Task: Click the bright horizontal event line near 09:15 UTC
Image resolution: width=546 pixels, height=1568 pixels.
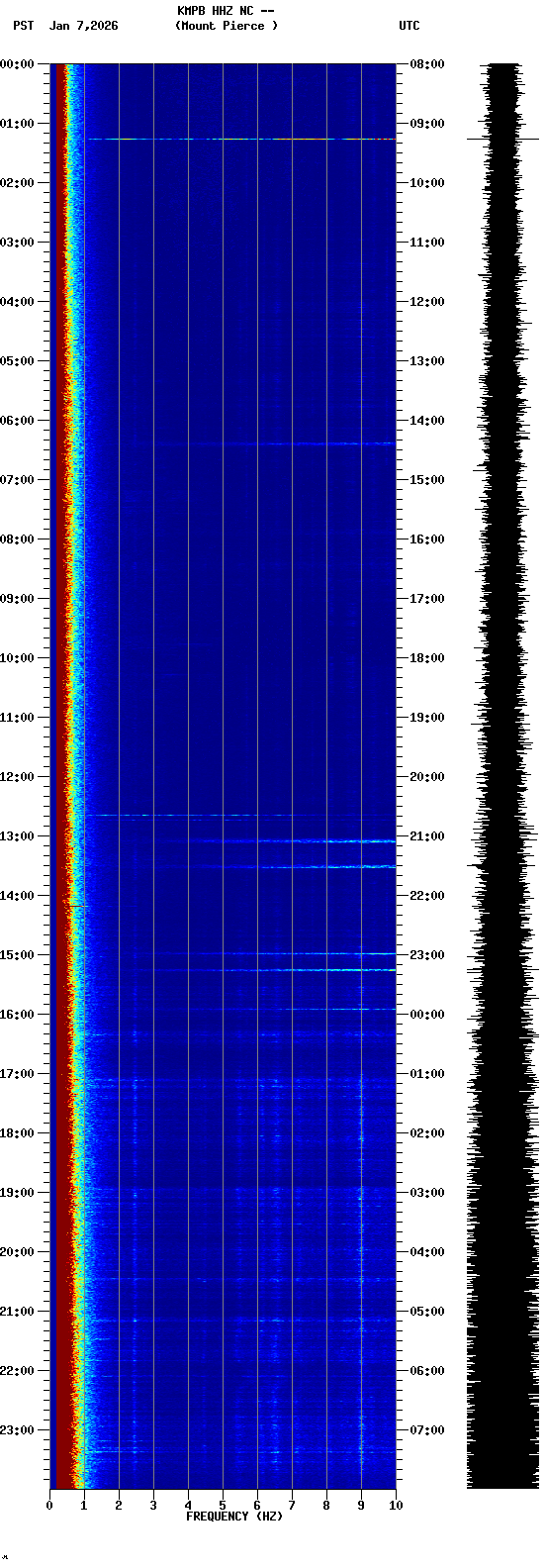Action: tap(242, 140)
